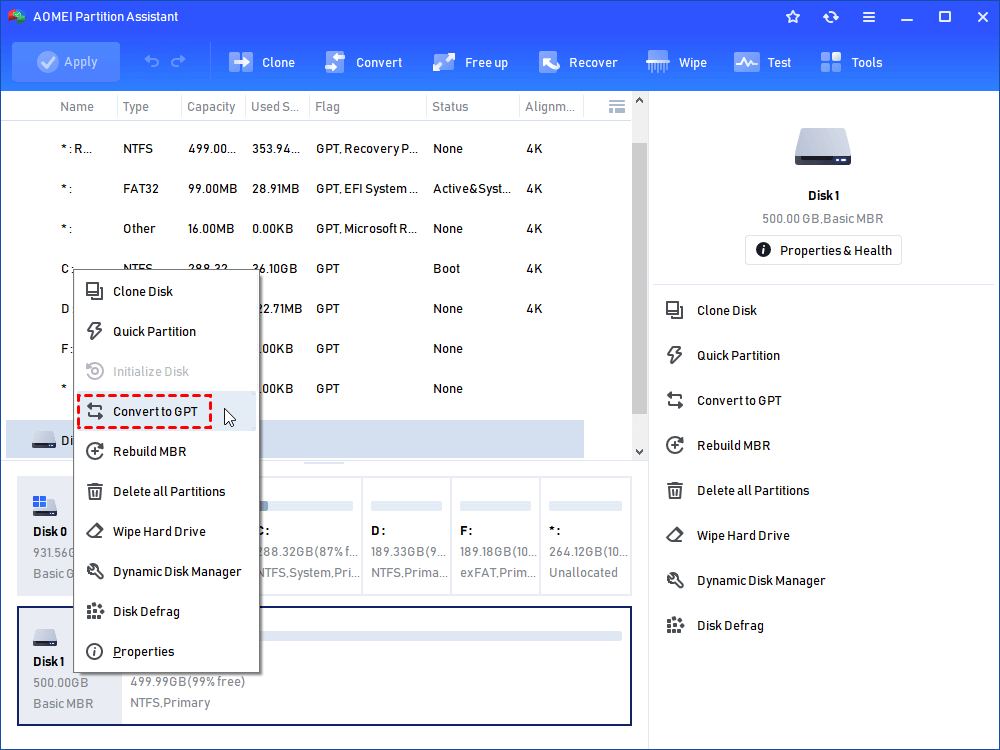1000x750 pixels.
Task: Select Clone Disk in the context menu
Action: coord(167,291)
